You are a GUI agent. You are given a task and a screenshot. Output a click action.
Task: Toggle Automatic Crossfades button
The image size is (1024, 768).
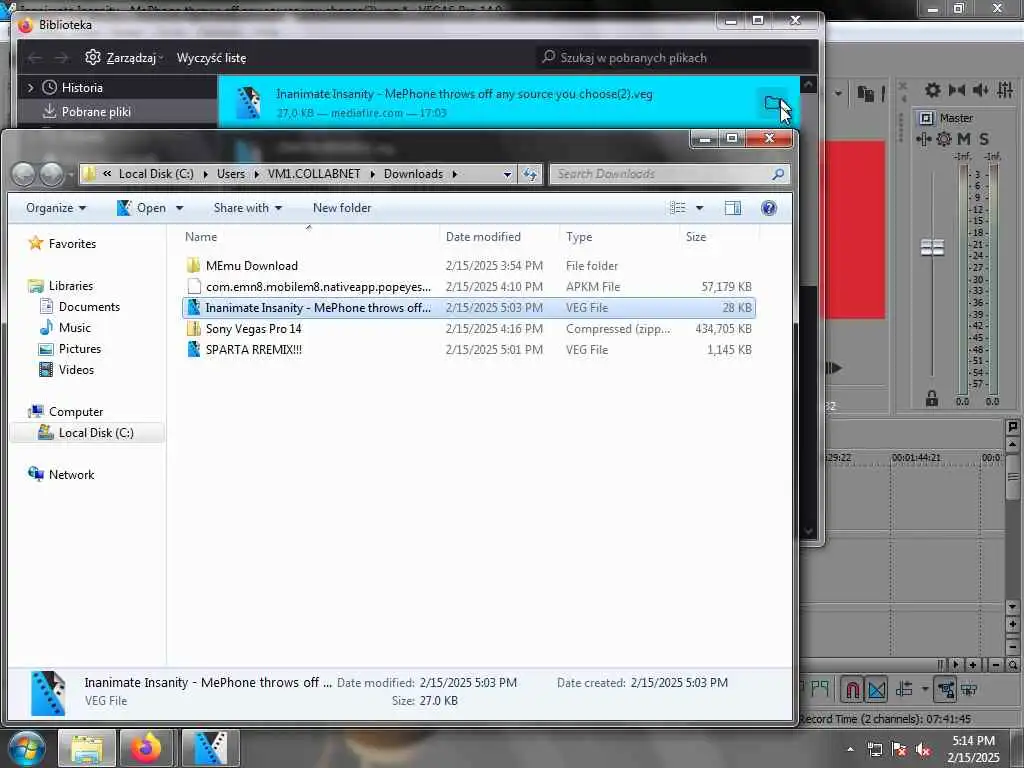click(877, 689)
